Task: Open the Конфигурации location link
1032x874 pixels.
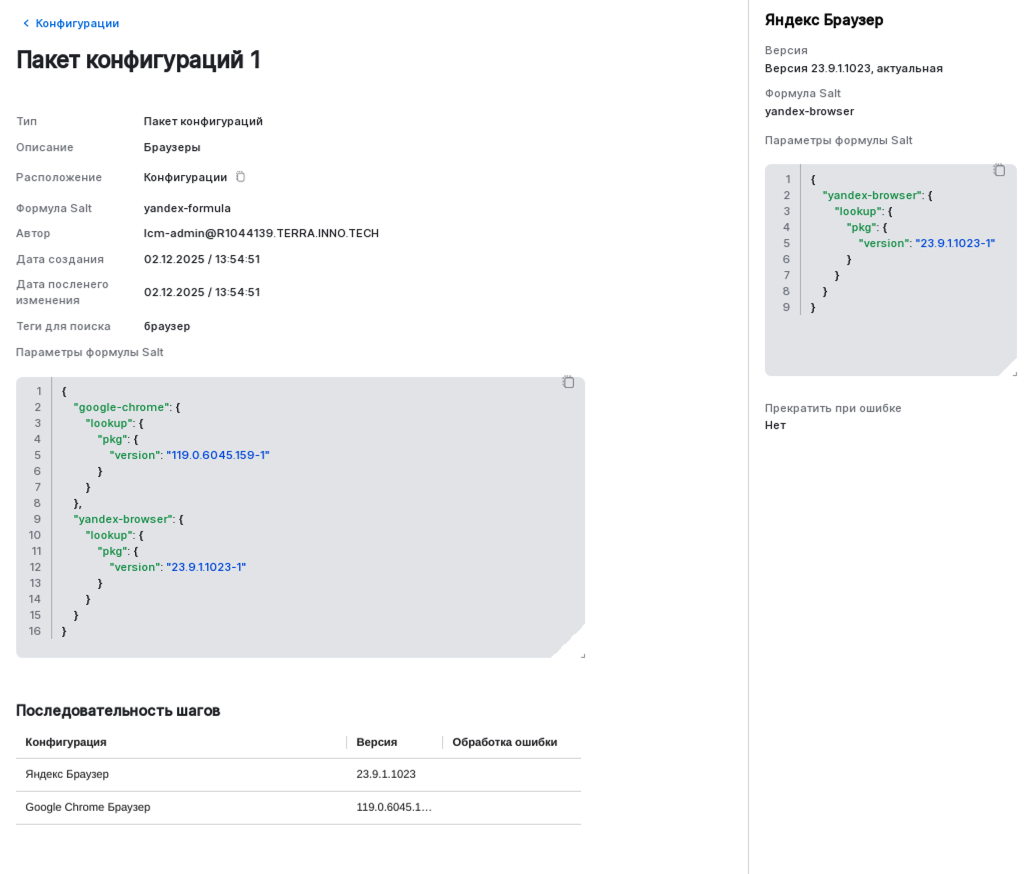Action: (184, 176)
